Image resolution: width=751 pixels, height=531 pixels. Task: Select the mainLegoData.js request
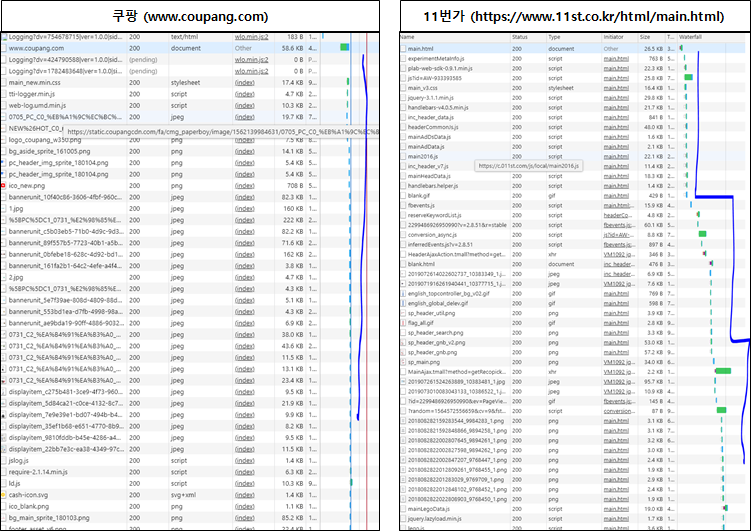[573, 508]
